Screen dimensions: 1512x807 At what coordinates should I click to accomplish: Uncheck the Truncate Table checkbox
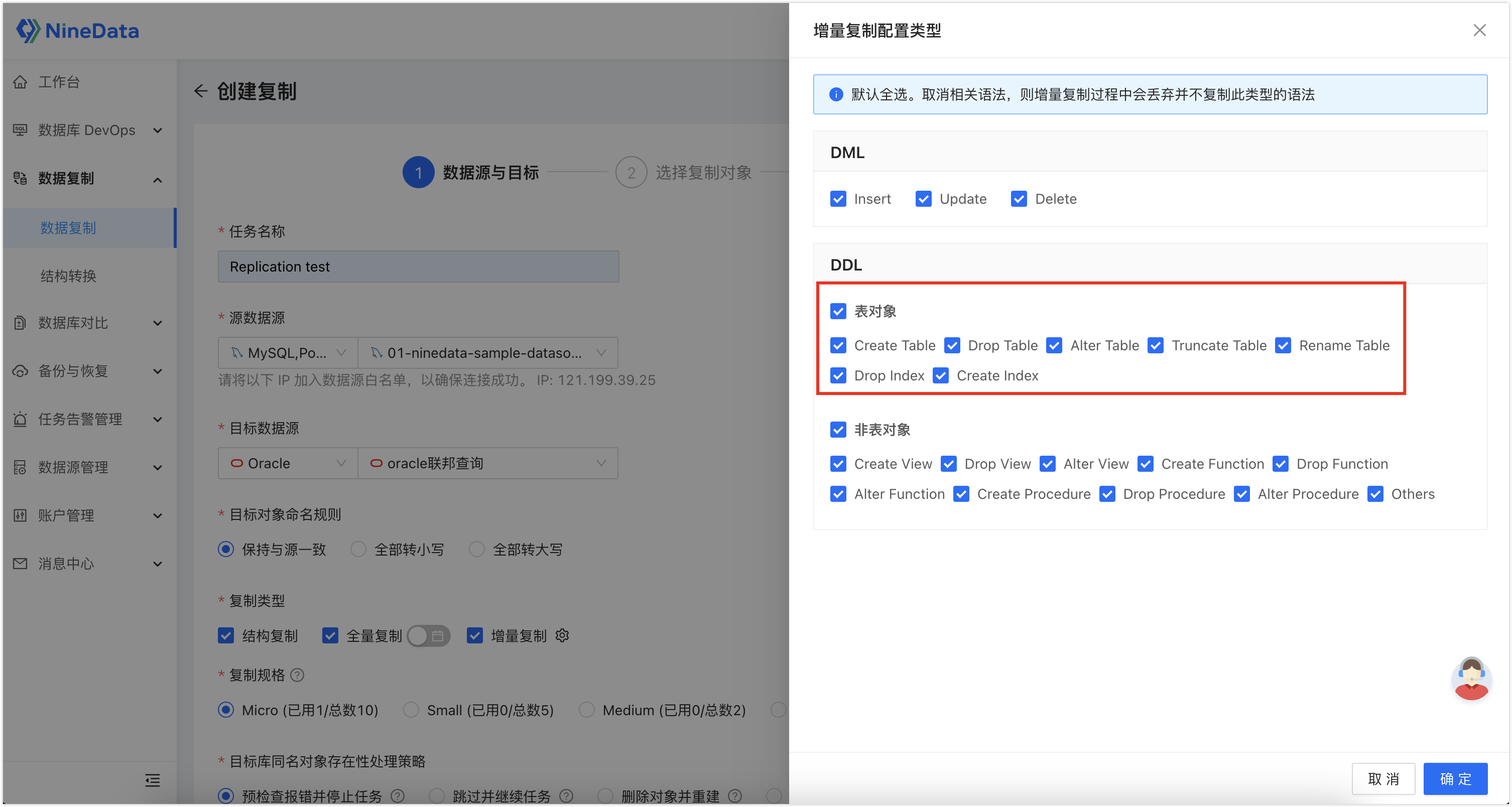pos(1156,346)
